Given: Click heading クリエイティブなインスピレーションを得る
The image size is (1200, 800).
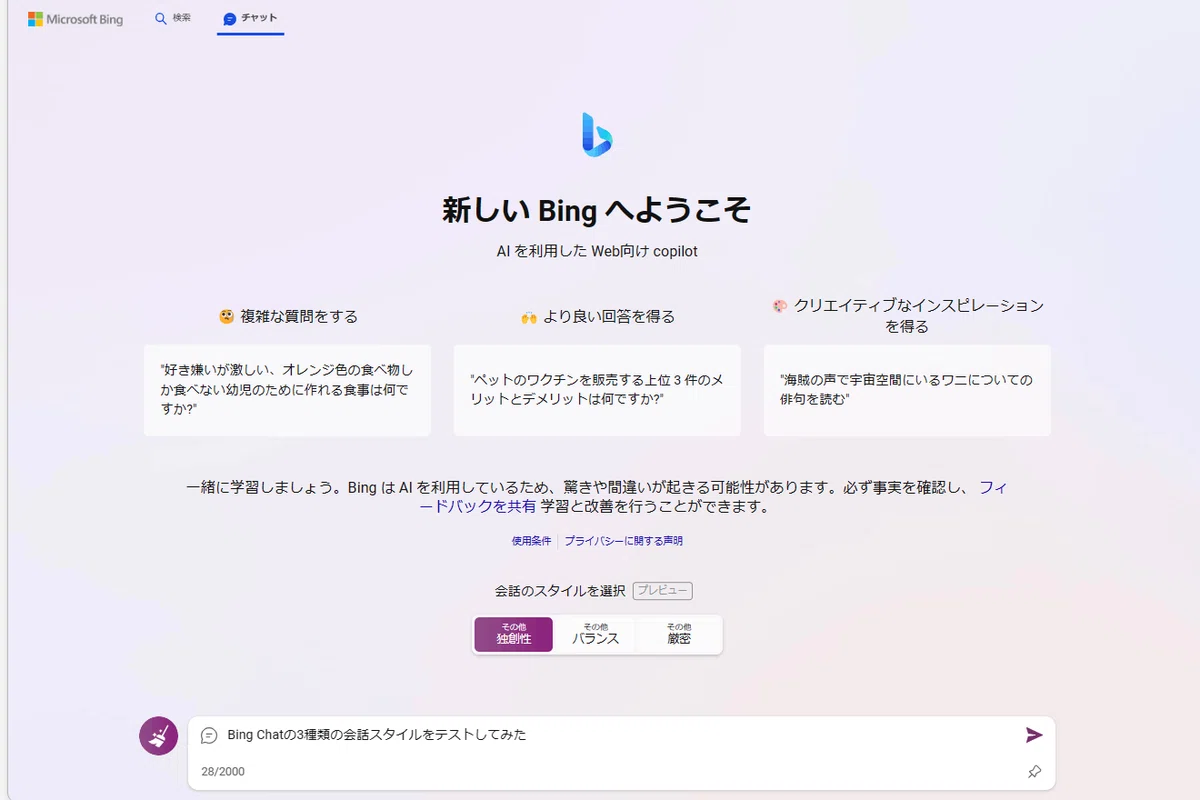Looking at the screenshot, I should (x=907, y=316).
